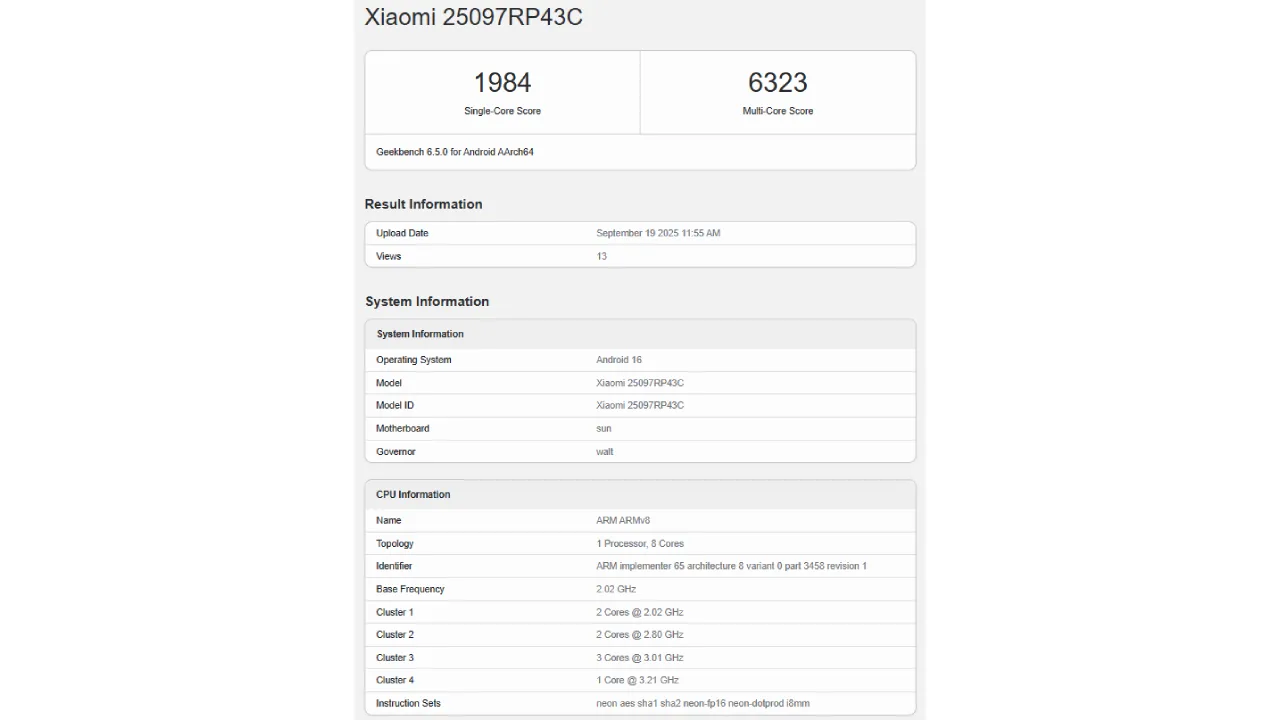Select the 'Cluster 4' row label
1280x720 pixels.
[x=395, y=680]
